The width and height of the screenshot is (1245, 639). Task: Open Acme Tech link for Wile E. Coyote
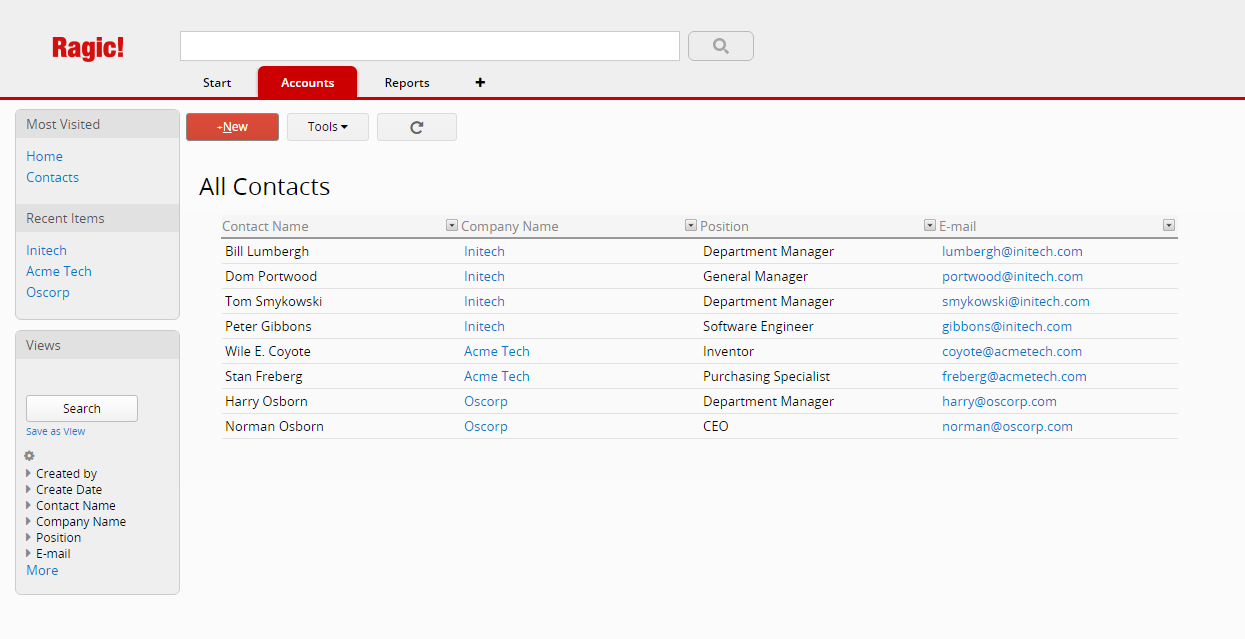pyautogui.click(x=497, y=352)
